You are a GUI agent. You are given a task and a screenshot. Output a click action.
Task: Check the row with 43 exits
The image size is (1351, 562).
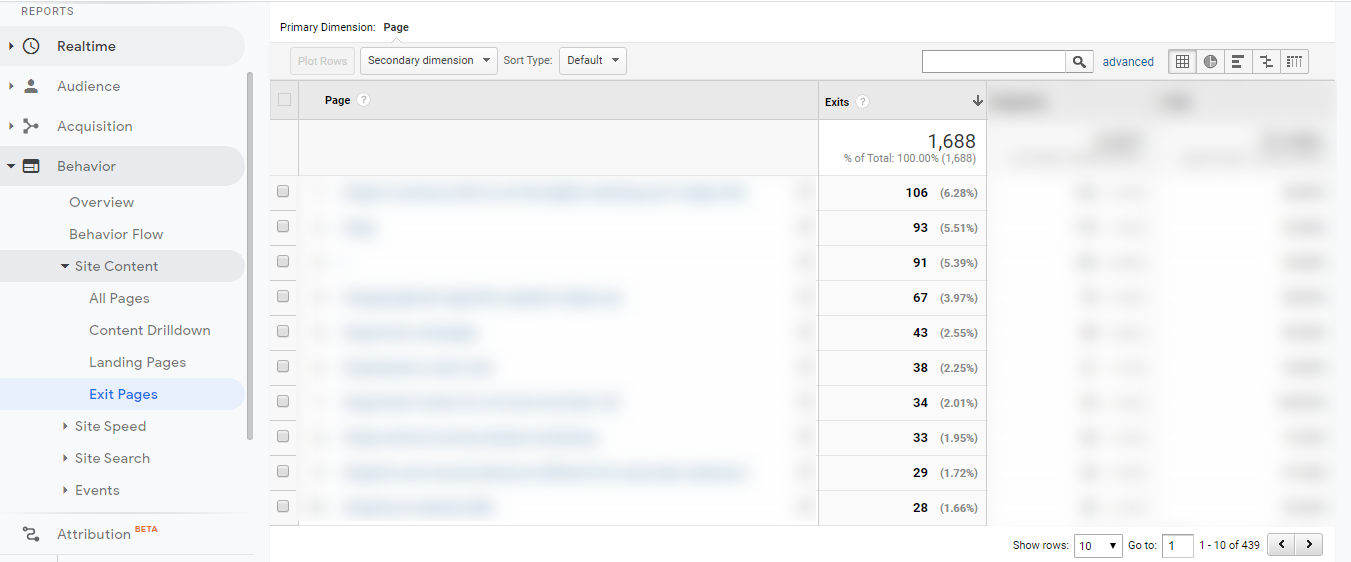283,331
